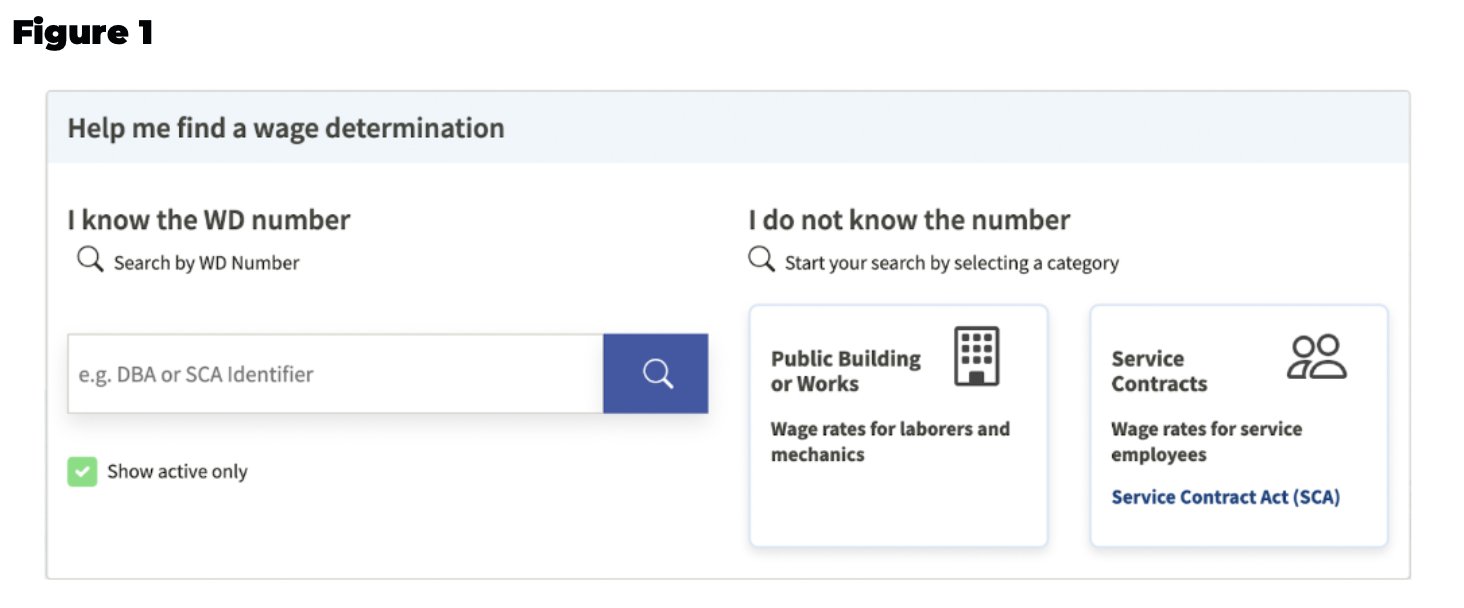Click the building icon on Public Building card
Screen dimensions: 1464x608
(977, 357)
